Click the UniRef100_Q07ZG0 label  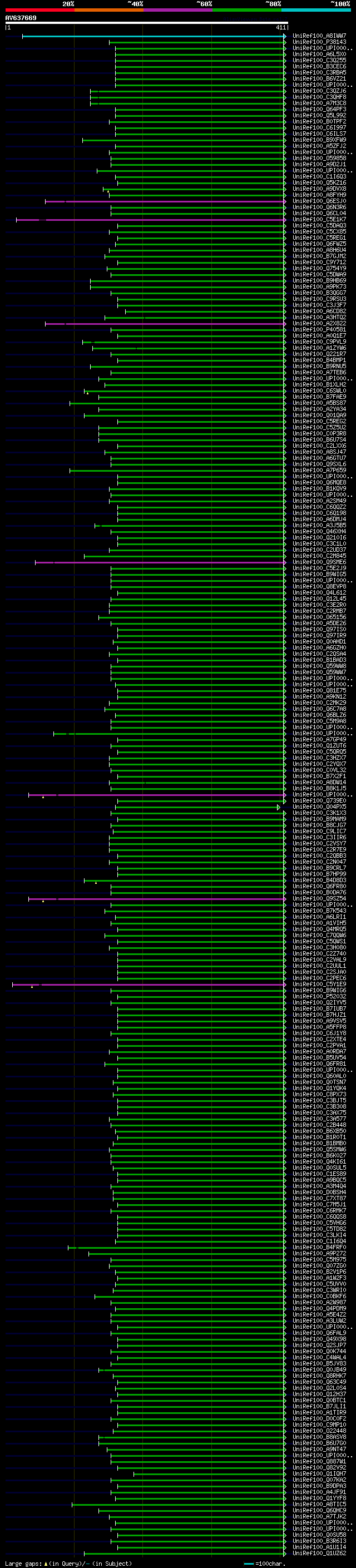(319, 1265)
